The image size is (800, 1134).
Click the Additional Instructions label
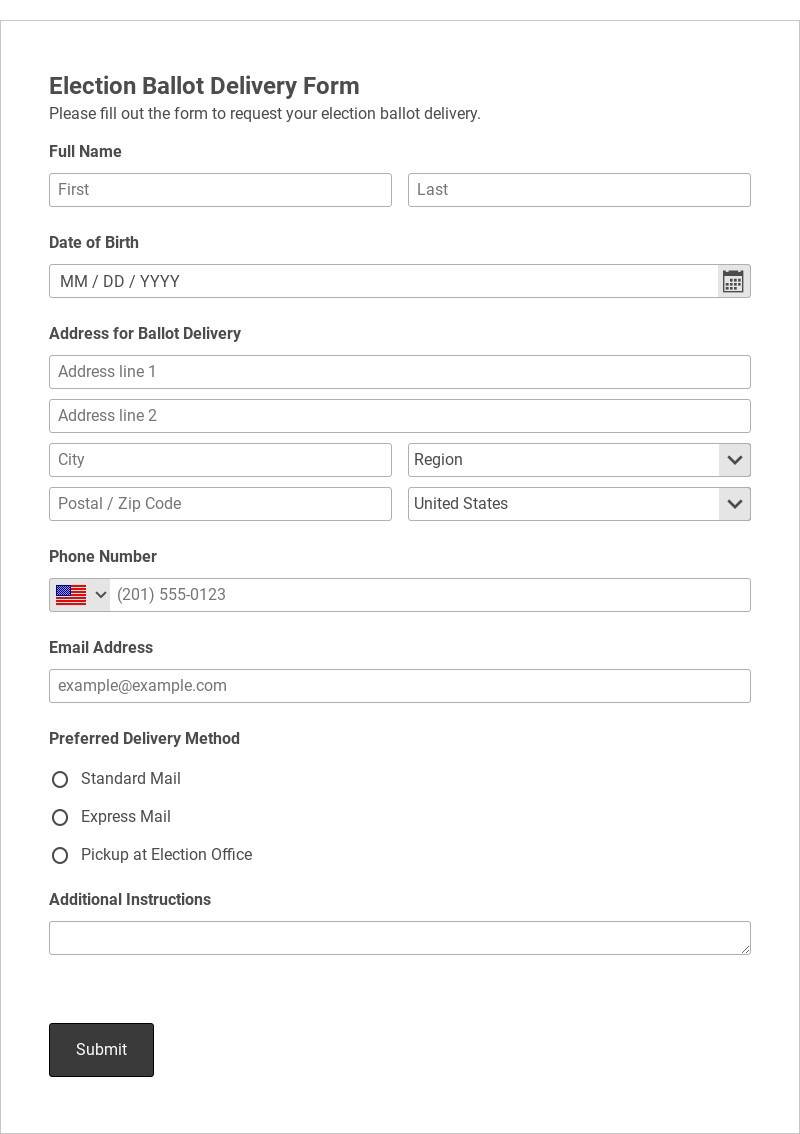(130, 899)
